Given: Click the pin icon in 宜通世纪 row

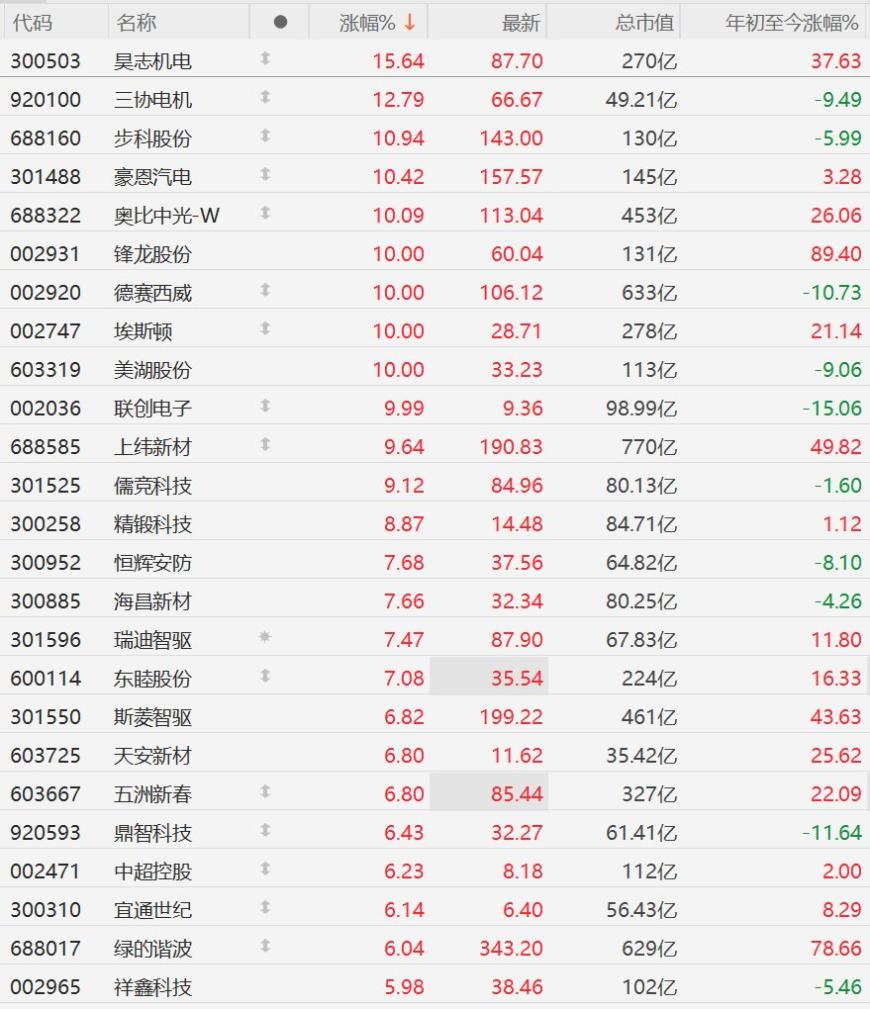Looking at the screenshot, I should point(265,907).
